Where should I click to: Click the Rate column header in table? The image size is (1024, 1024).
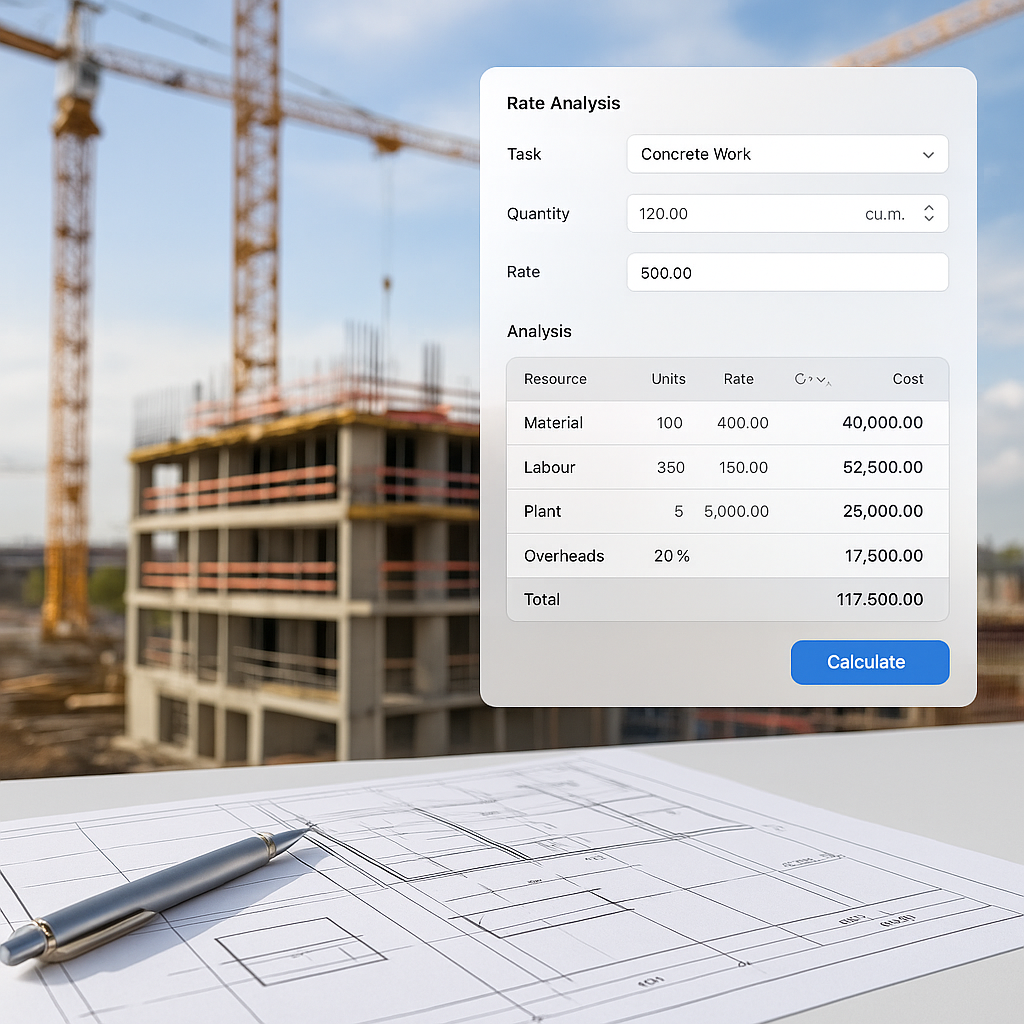click(x=738, y=379)
